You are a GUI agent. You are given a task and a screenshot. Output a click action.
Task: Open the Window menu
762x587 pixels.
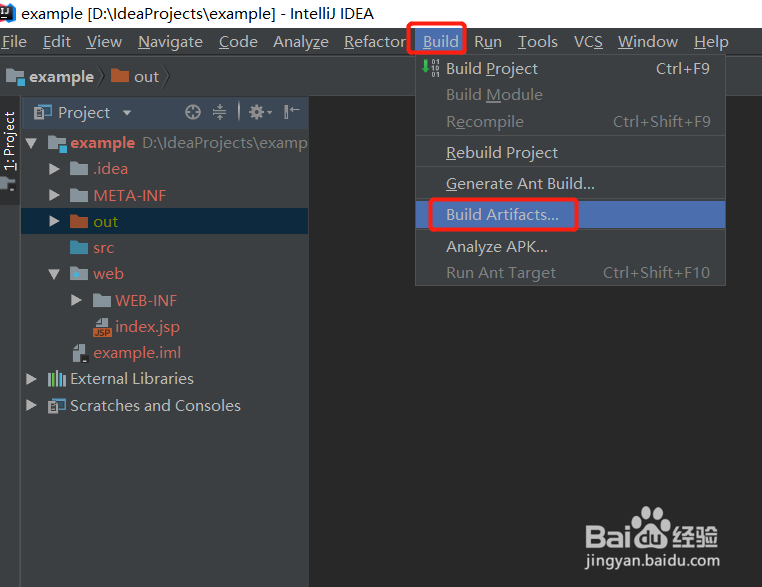pos(648,42)
